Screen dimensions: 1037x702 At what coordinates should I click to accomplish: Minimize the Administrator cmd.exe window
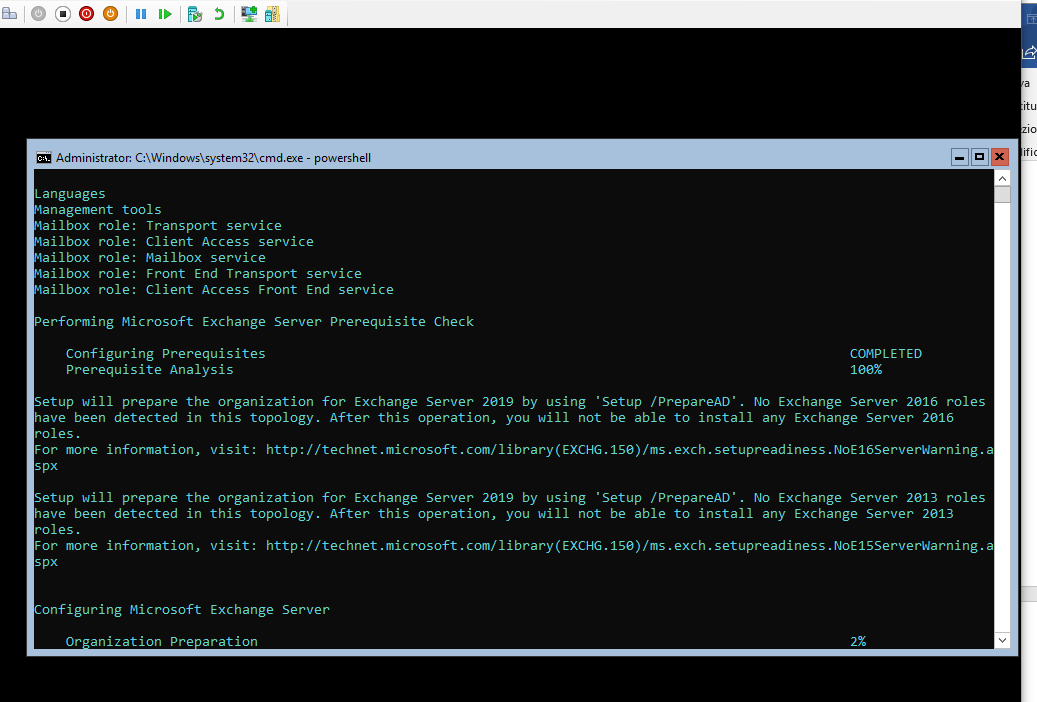click(x=960, y=157)
